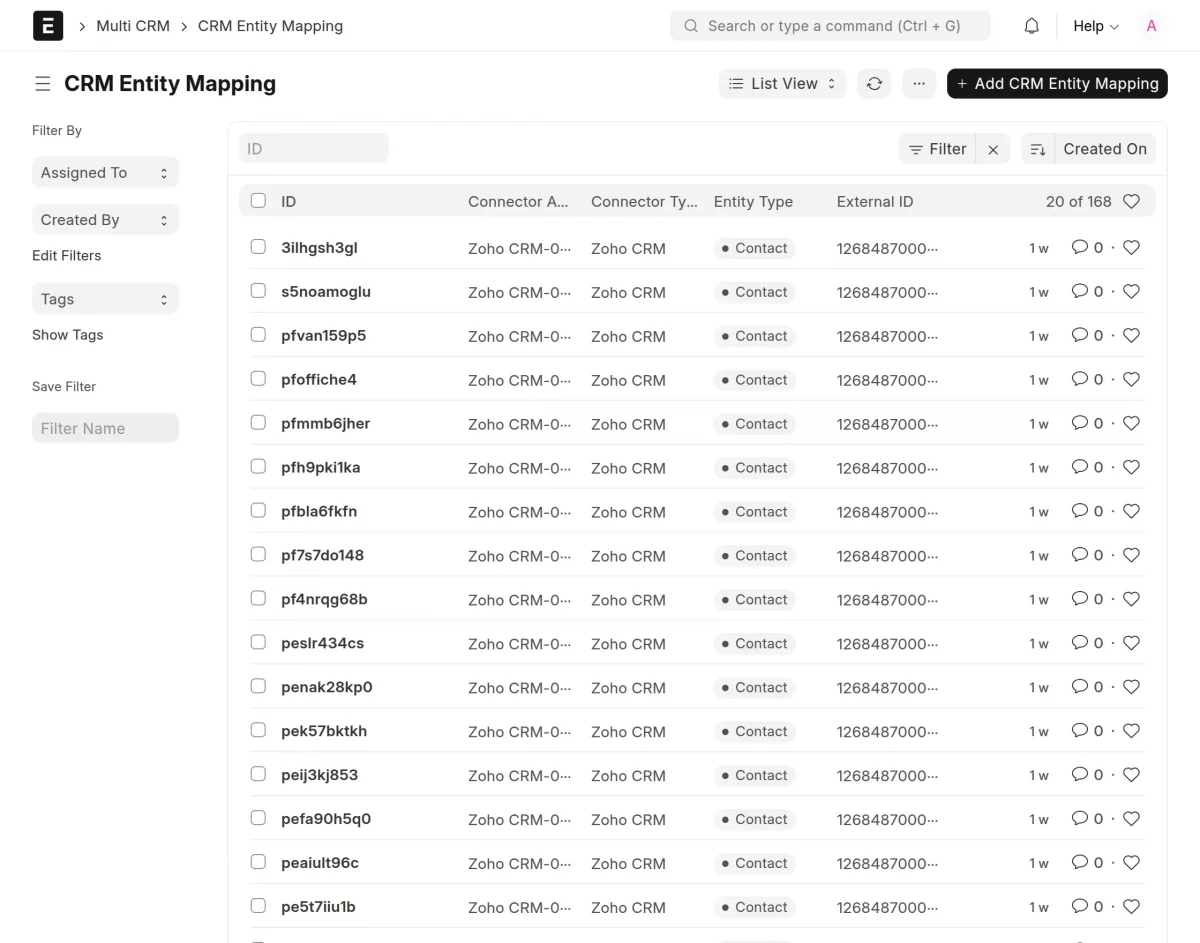1200x943 pixels.
Task: Click the External ID column header
Action: 875,202
